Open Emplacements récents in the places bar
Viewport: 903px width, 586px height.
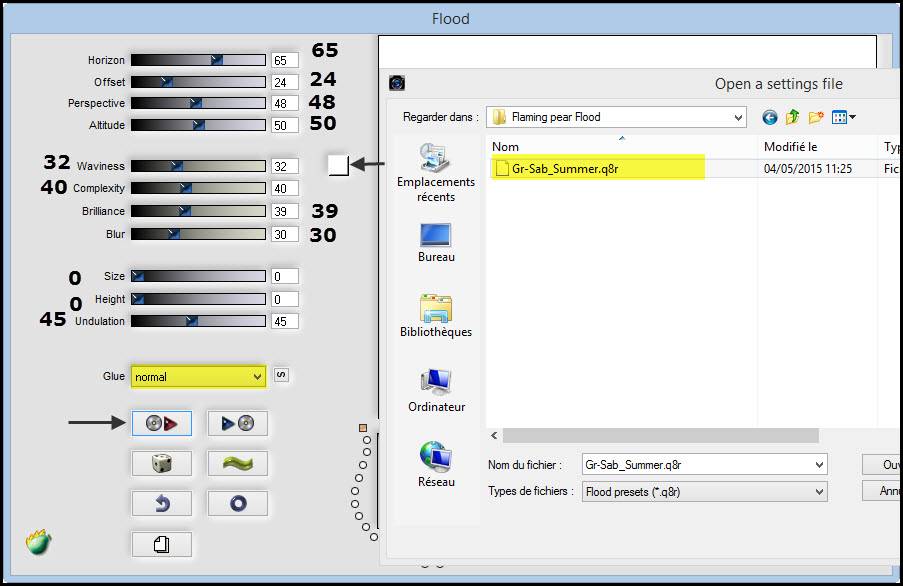click(x=436, y=173)
